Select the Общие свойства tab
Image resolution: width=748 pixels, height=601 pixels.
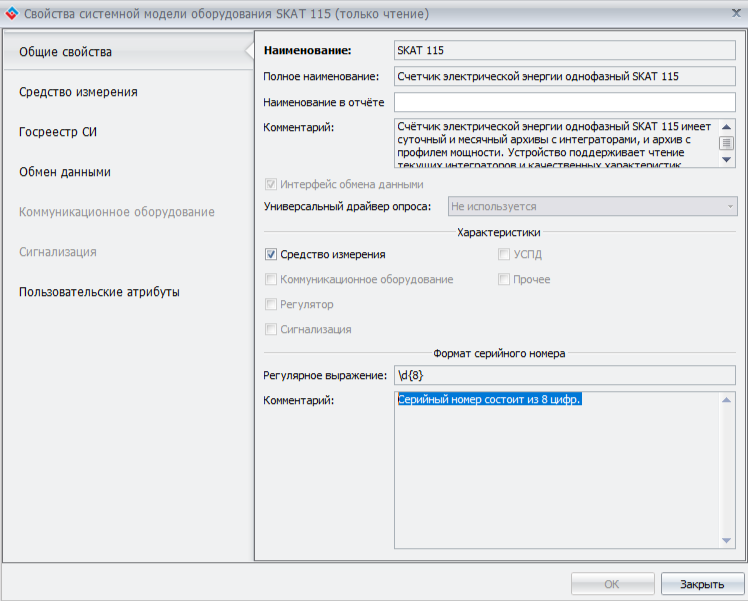click(x=66, y=52)
